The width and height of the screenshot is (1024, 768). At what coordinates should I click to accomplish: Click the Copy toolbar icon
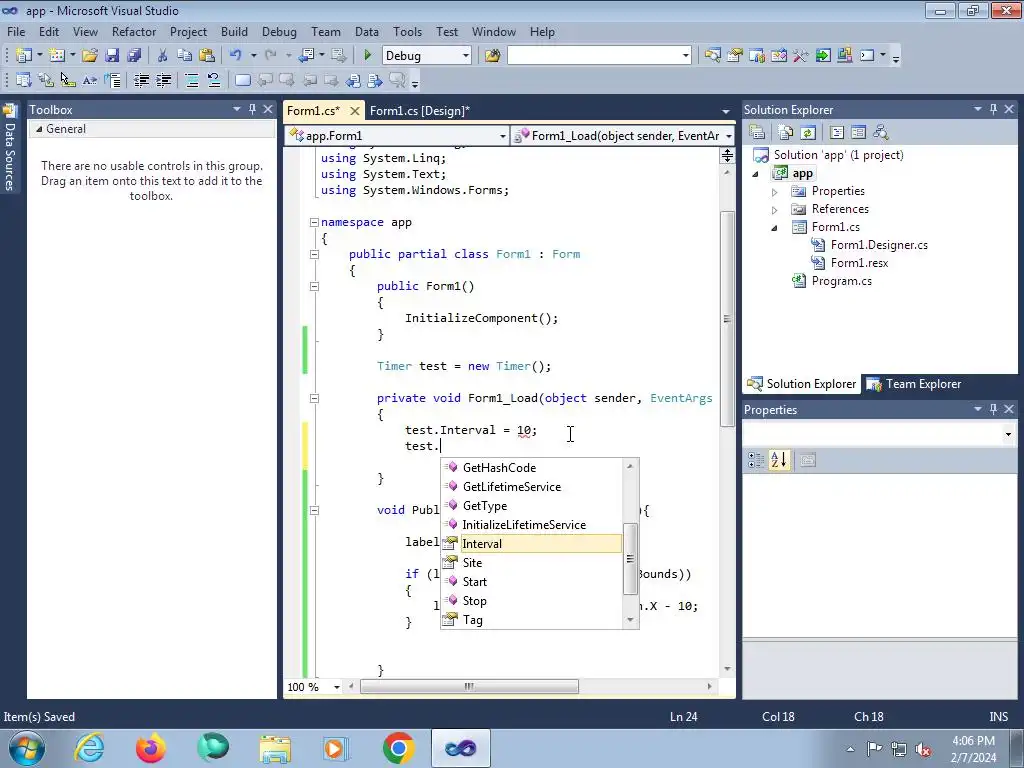click(x=185, y=56)
